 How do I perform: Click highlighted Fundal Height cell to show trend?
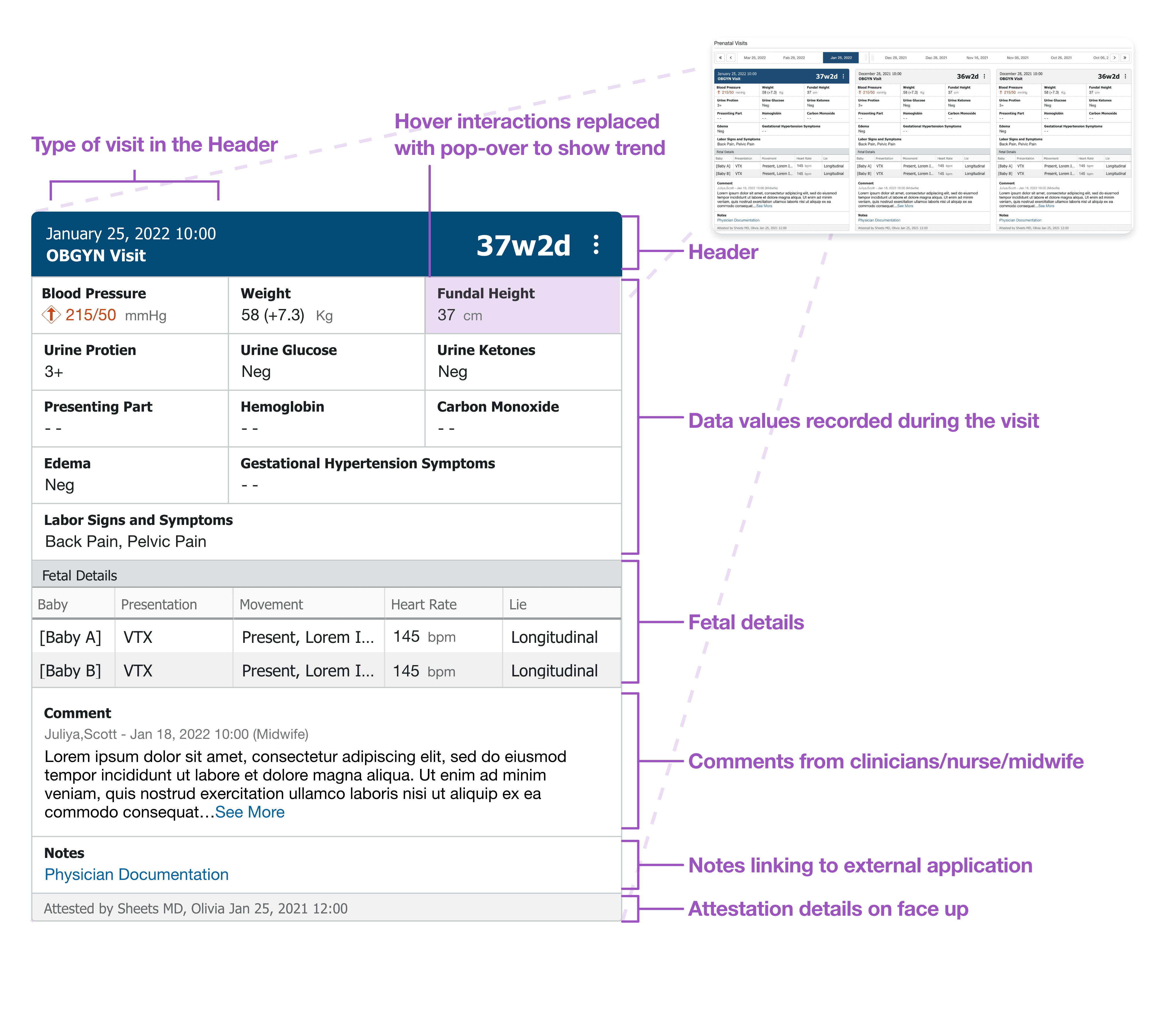coord(522,305)
